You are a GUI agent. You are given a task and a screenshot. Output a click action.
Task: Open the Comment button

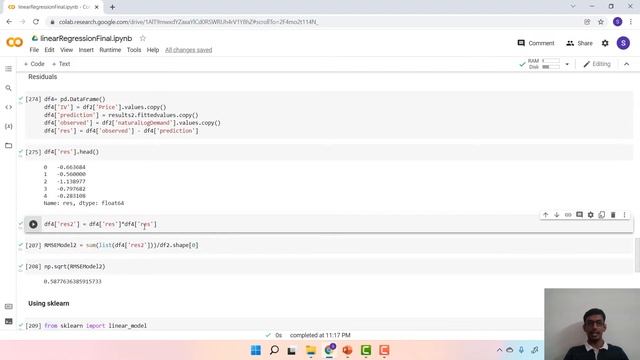click(x=536, y=43)
